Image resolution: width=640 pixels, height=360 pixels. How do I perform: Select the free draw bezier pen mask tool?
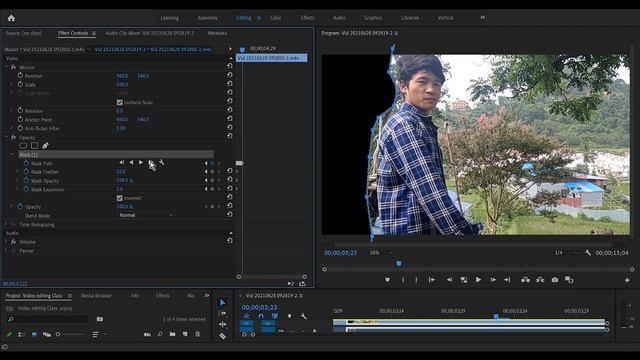pyautogui.click(x=45, y=145)
